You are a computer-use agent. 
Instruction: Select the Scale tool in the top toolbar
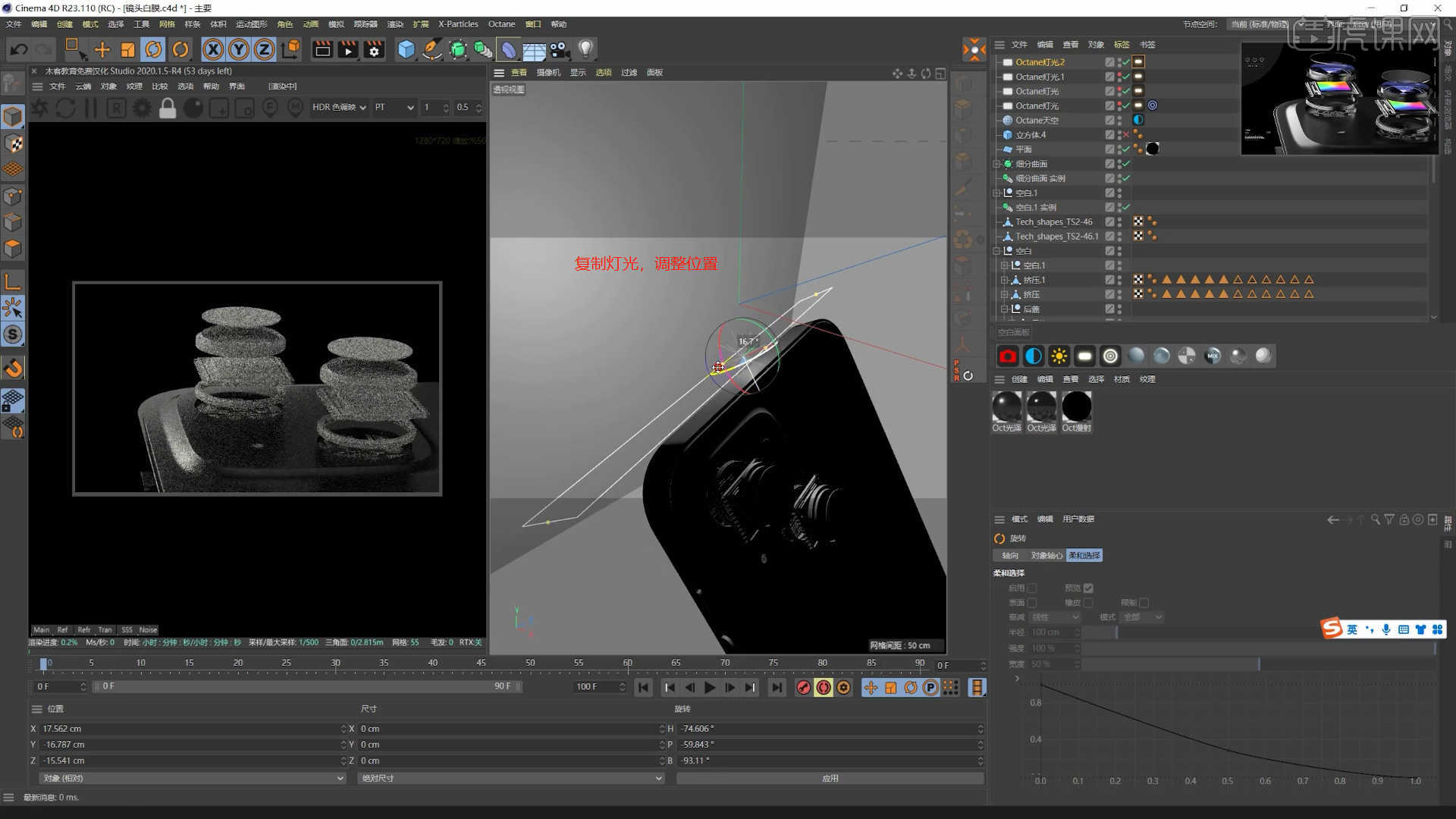click(x=127, y=49)
